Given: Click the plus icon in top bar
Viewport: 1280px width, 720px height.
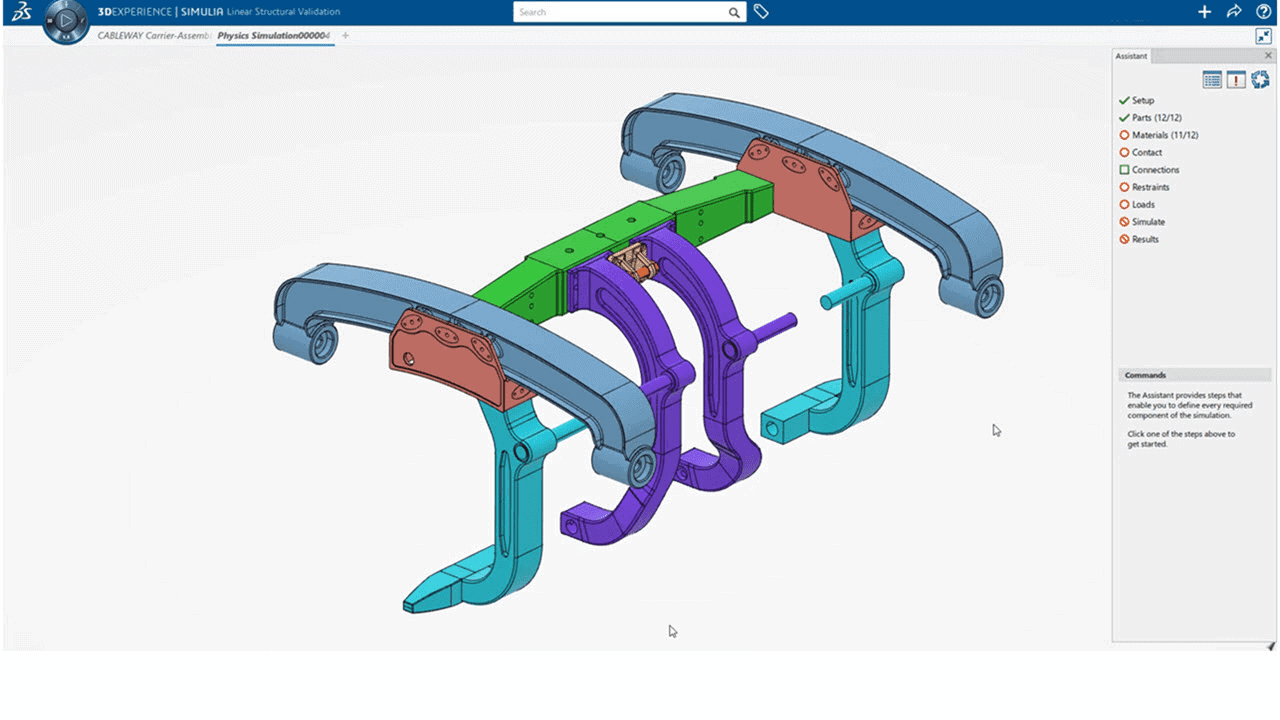Looking at the screenshot, I should [1204, 12].
